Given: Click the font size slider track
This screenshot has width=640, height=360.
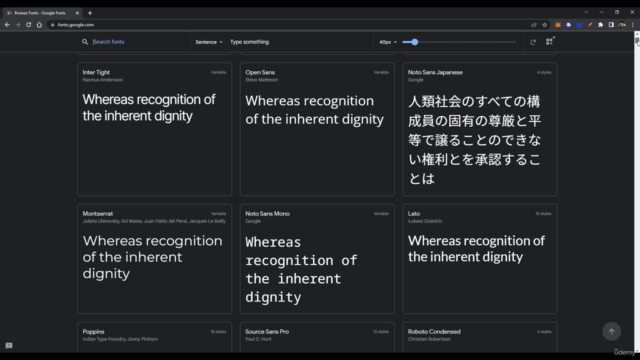Looking at the screenshot, I should tap(460, 42).
